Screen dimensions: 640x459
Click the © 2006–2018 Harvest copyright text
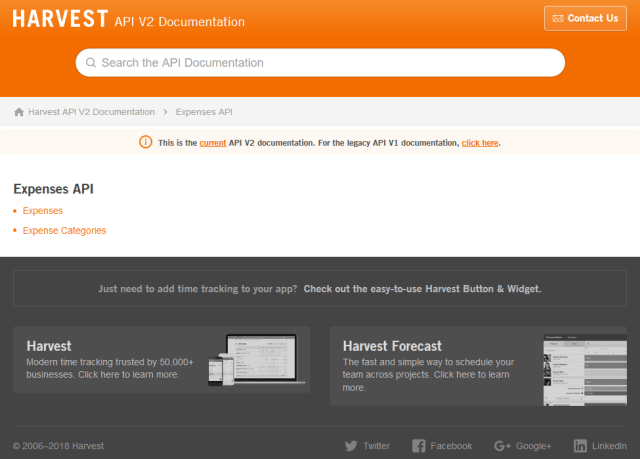click(x=58, y=446)
